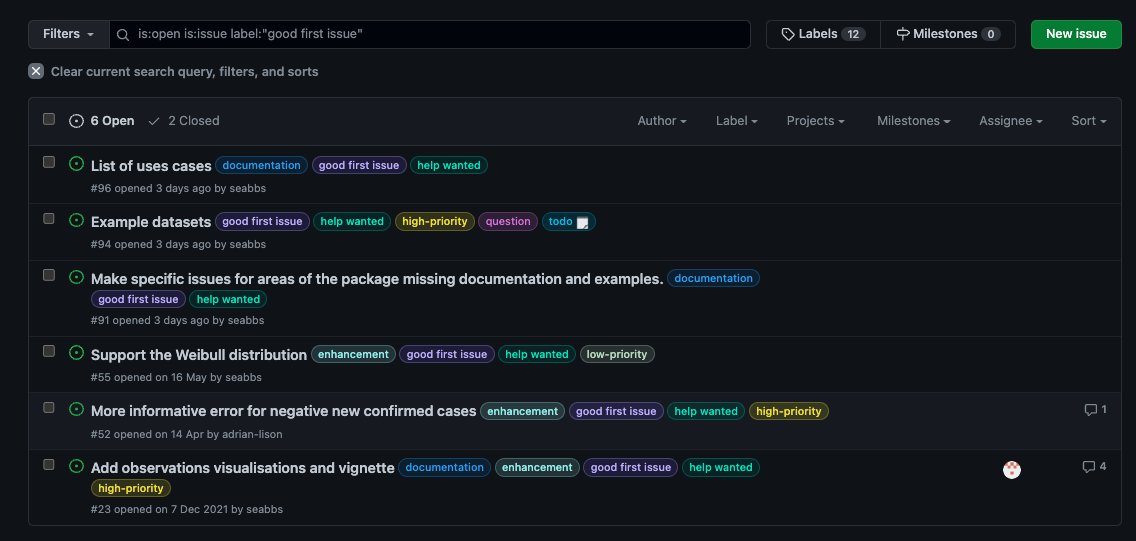The height and width of the screenshot is (541, 1136).
Task: Click open status icon for issue #91
Action: [76, 277]
